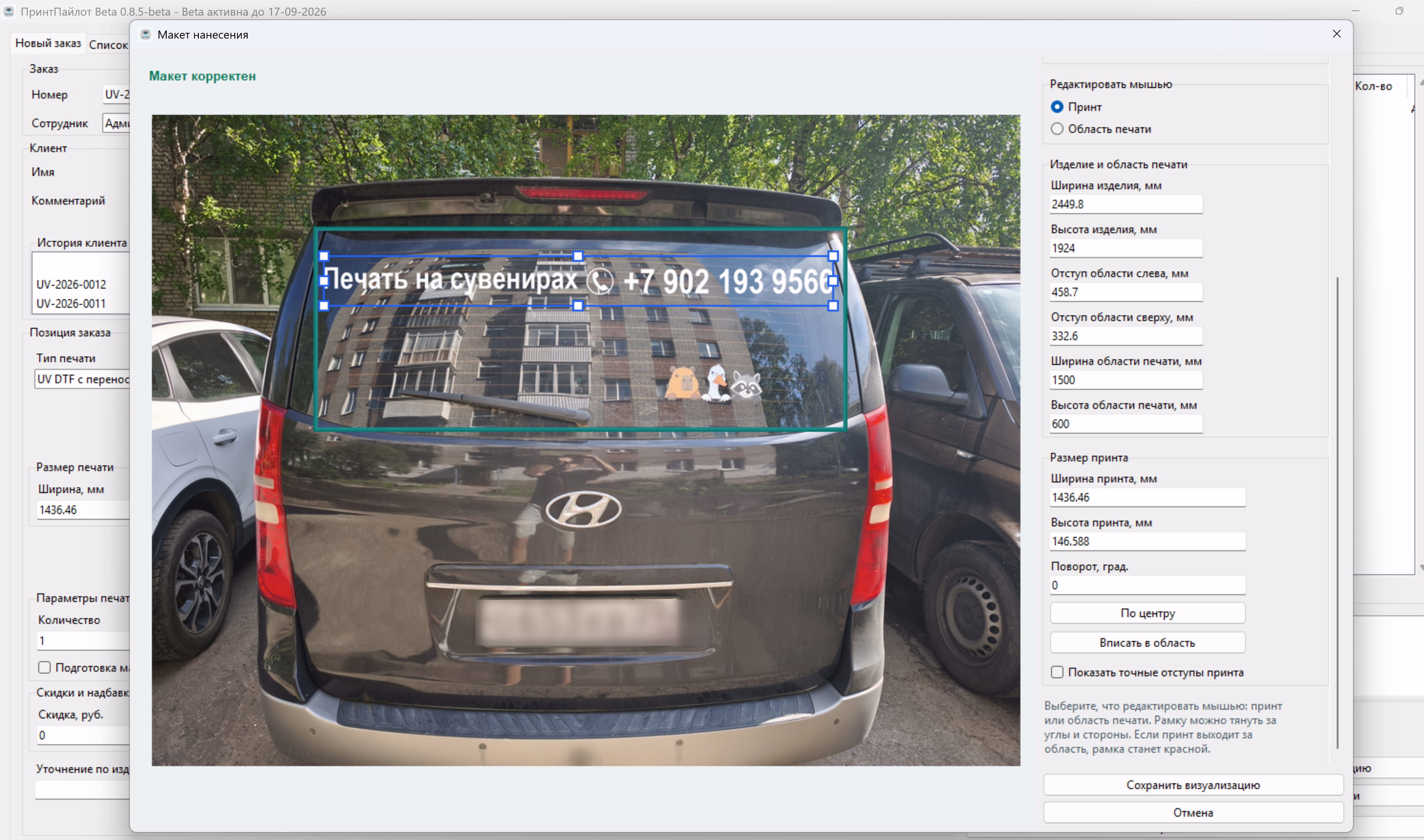This screenshot has width=1424, height=840.
Task: Toggle the Подготовка checkbox in order form
Action: pos(44,667)
